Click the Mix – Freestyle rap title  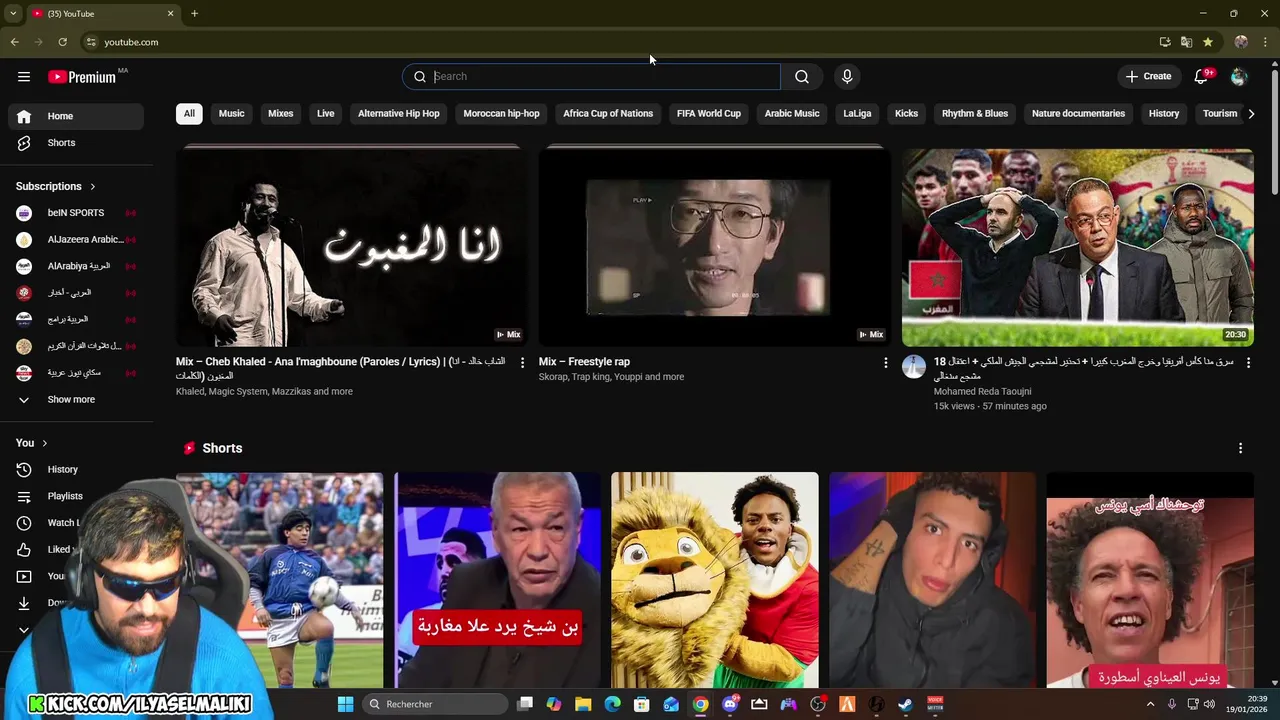click(584, 362)
